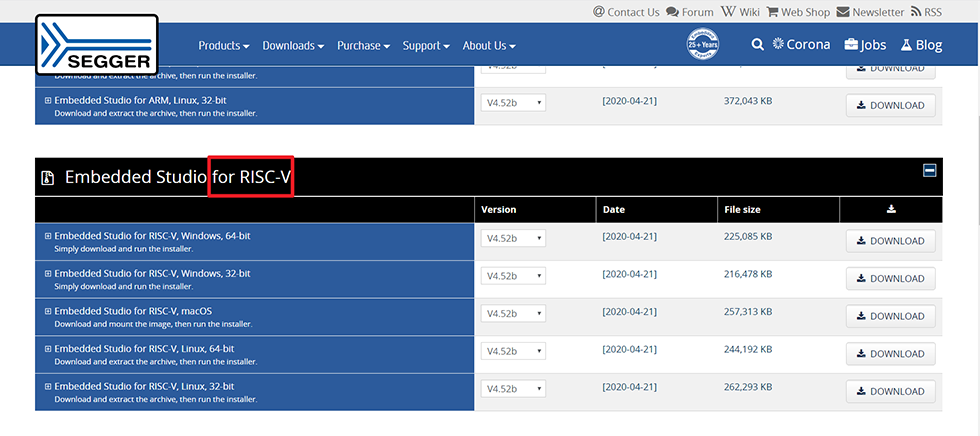
Task: Click the date in RISC-V macOS row
Action: 629,312
